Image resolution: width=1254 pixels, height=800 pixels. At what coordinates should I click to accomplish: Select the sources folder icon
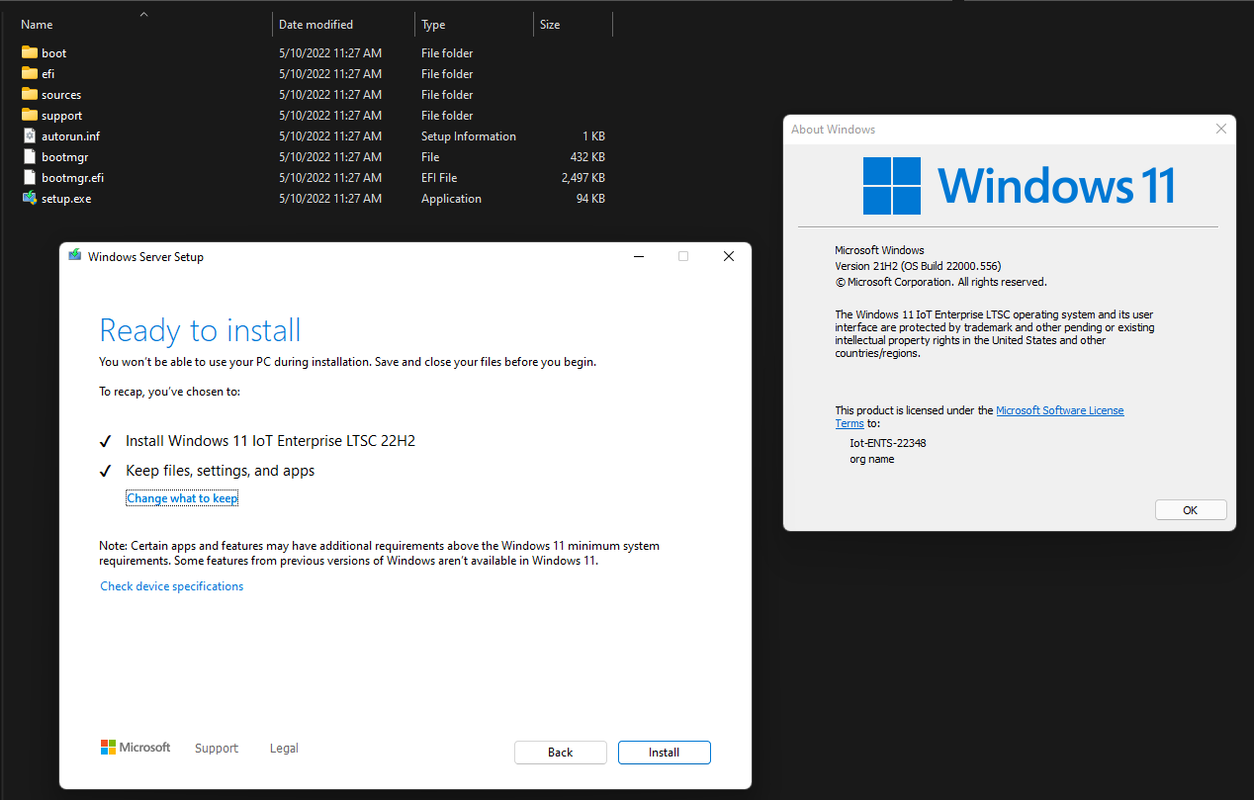[29, 95]
